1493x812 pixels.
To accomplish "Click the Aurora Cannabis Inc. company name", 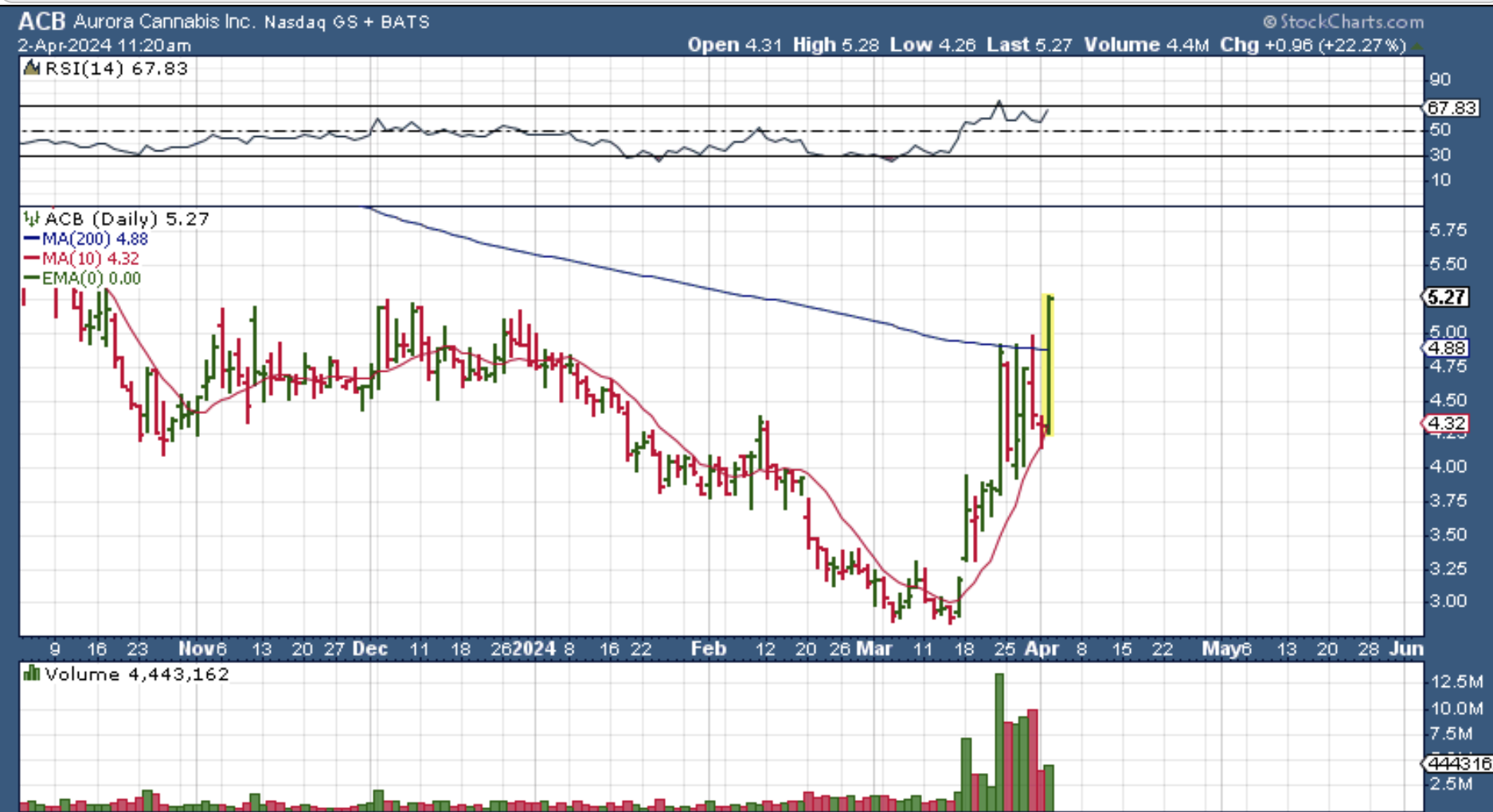I will [163, 21].
